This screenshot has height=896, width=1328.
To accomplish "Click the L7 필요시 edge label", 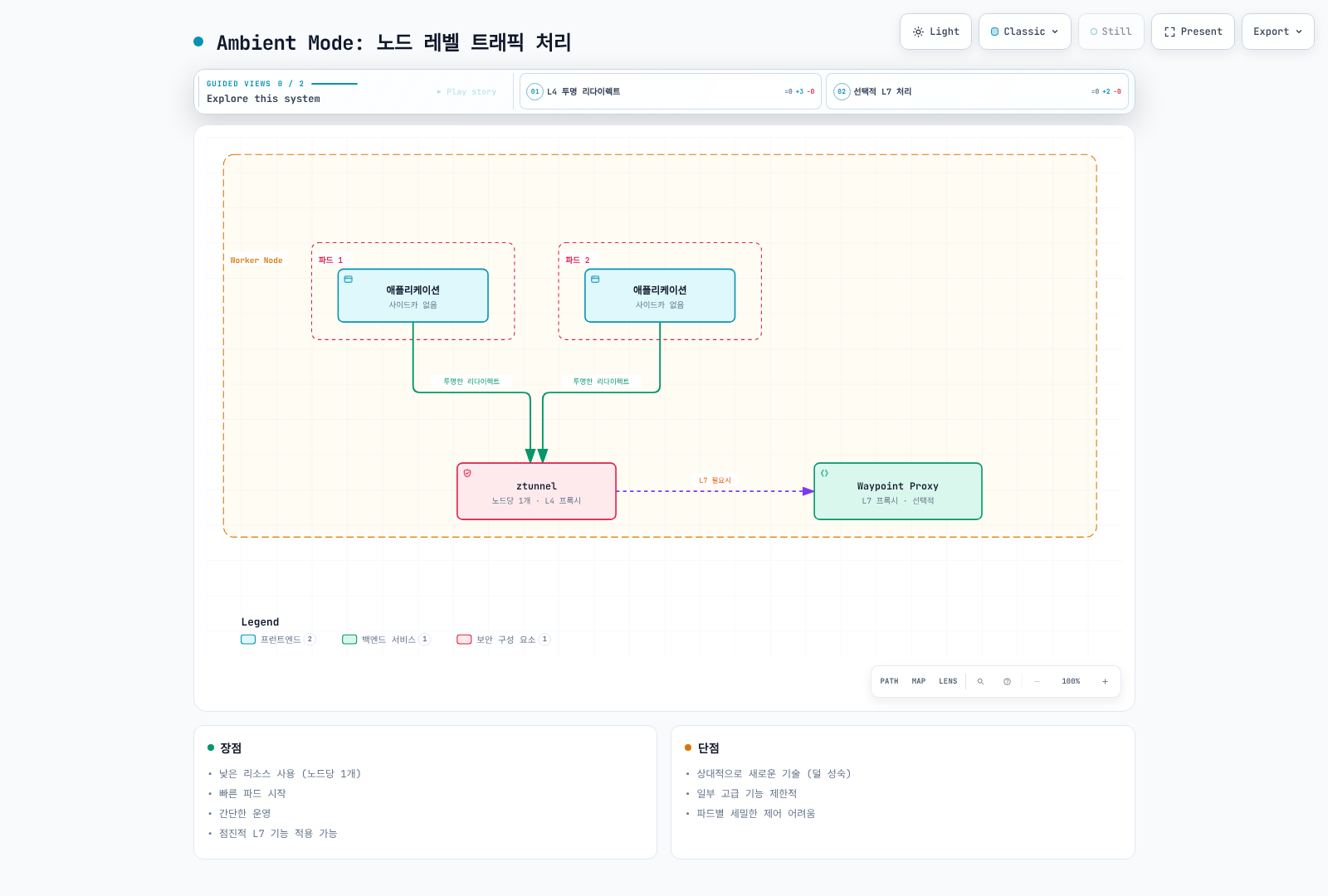I will pos(715,480).
